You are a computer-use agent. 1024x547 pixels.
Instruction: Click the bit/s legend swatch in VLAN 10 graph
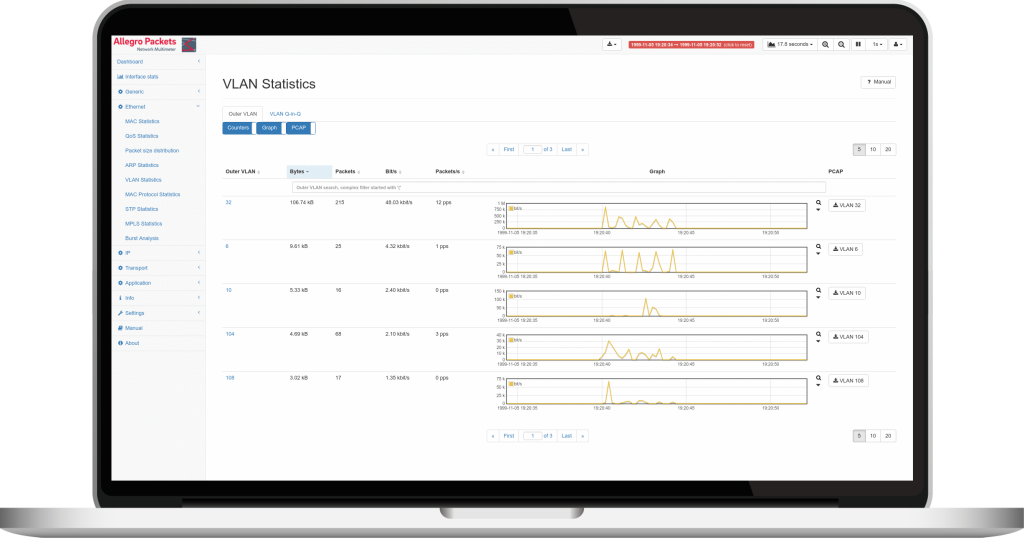(511, 297)
